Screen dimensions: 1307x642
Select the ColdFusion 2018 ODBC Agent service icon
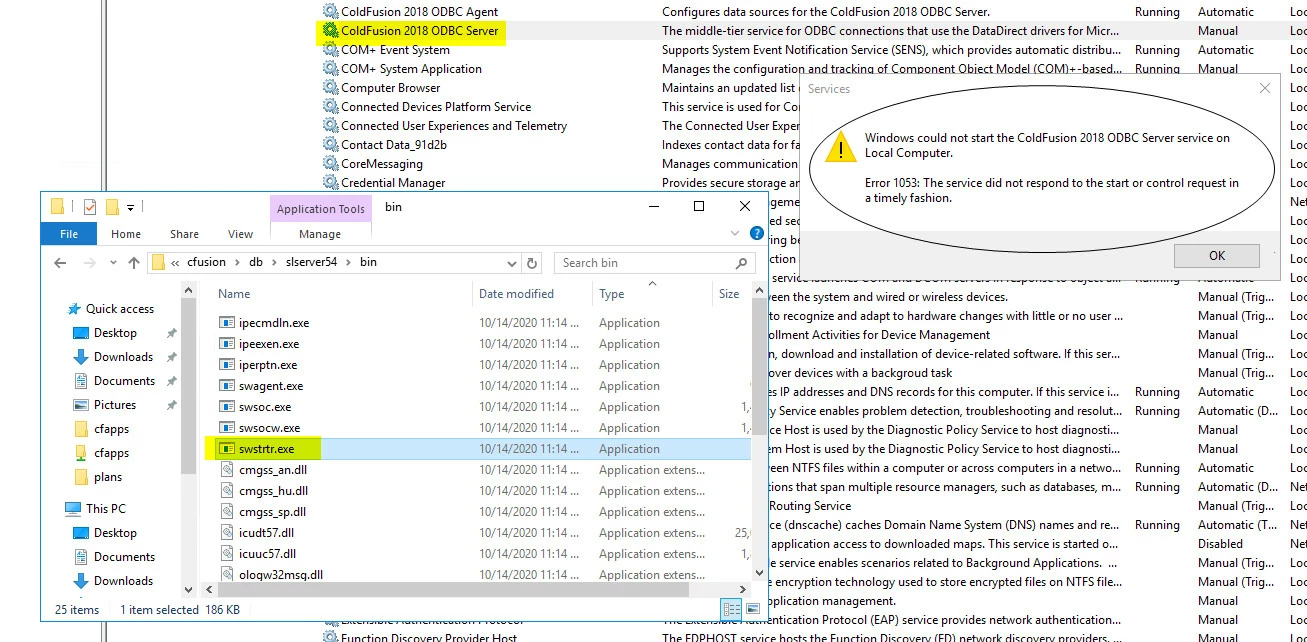[x=331, y=12]
